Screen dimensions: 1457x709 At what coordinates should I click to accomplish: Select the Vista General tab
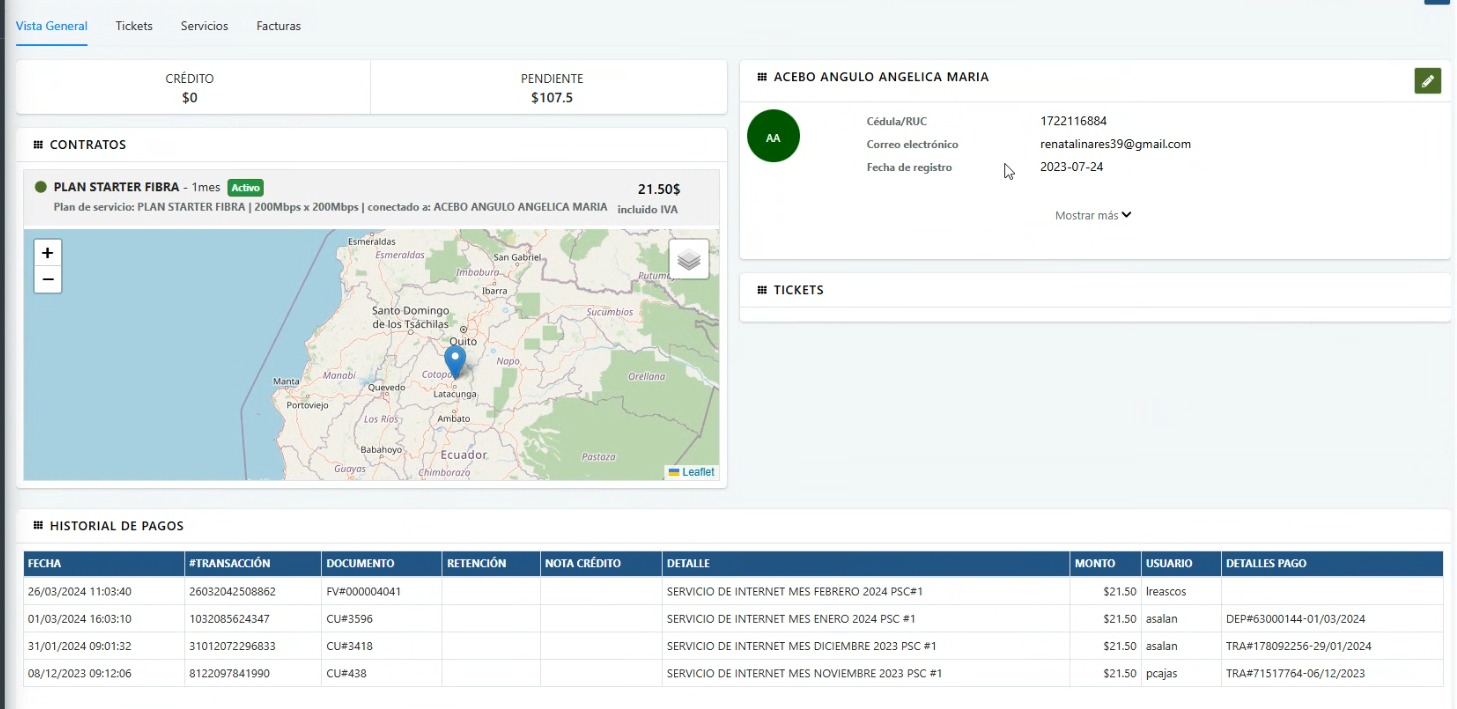(x=52, y=26)
